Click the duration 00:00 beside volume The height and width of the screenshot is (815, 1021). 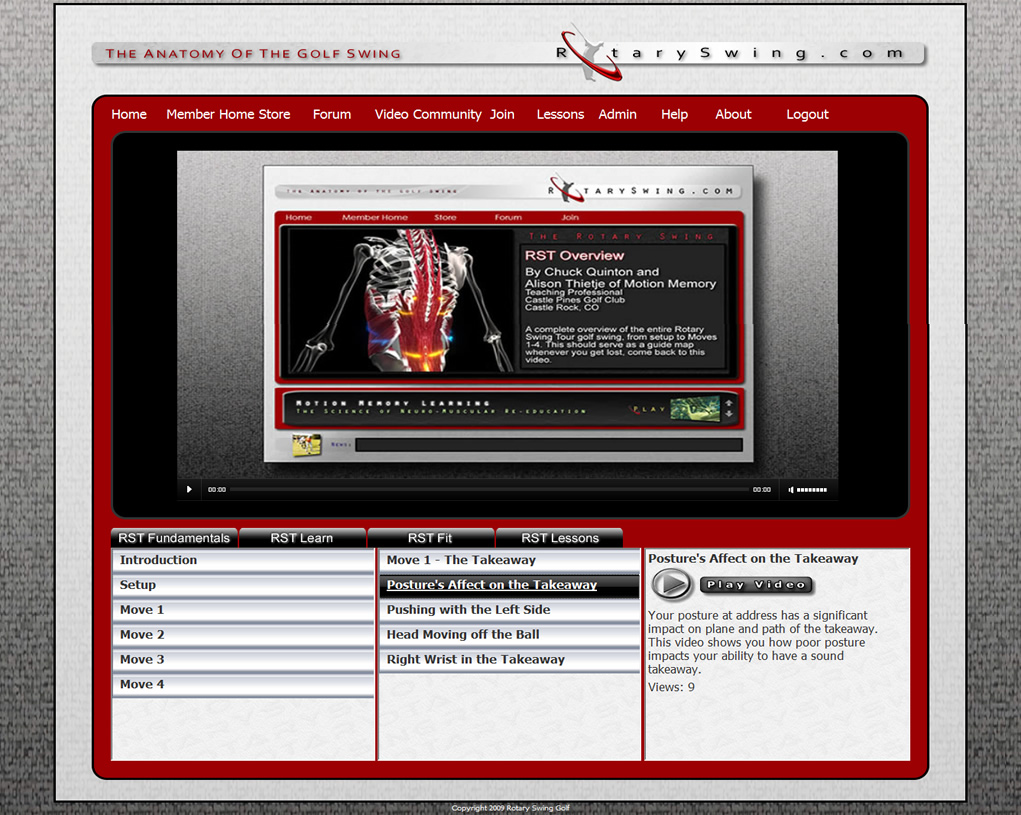click(x=762, y=490)
